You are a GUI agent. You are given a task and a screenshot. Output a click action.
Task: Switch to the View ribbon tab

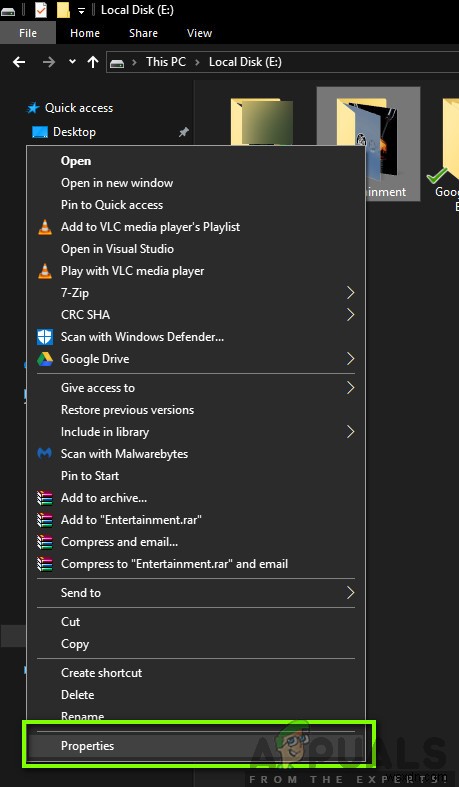tap(199, 33)
